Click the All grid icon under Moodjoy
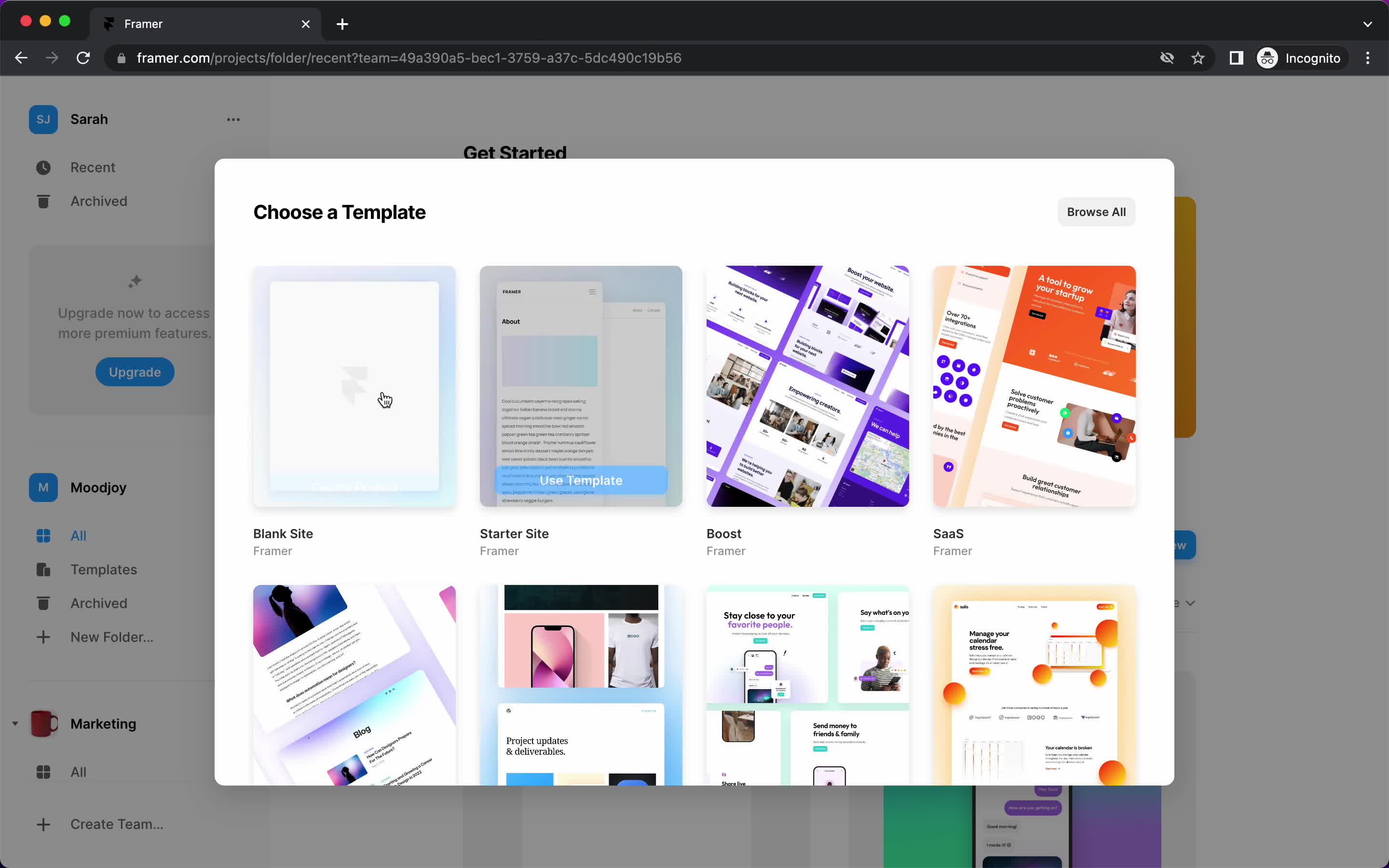Screen dimensions: 1389x868 point(44,535)
